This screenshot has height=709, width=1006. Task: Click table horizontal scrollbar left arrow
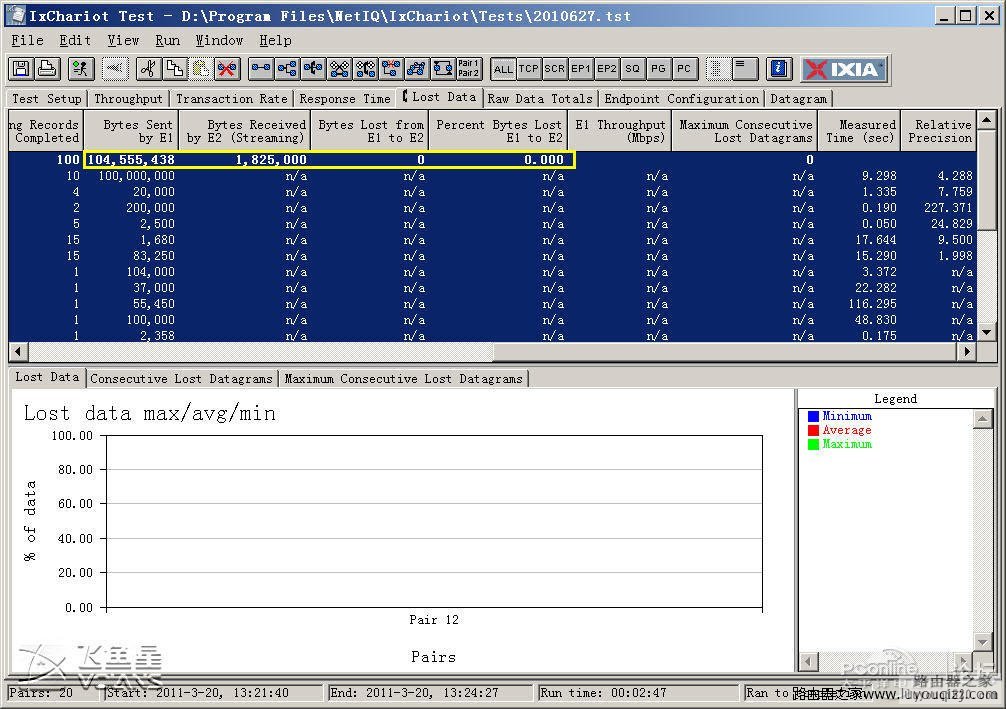[18, 351]
